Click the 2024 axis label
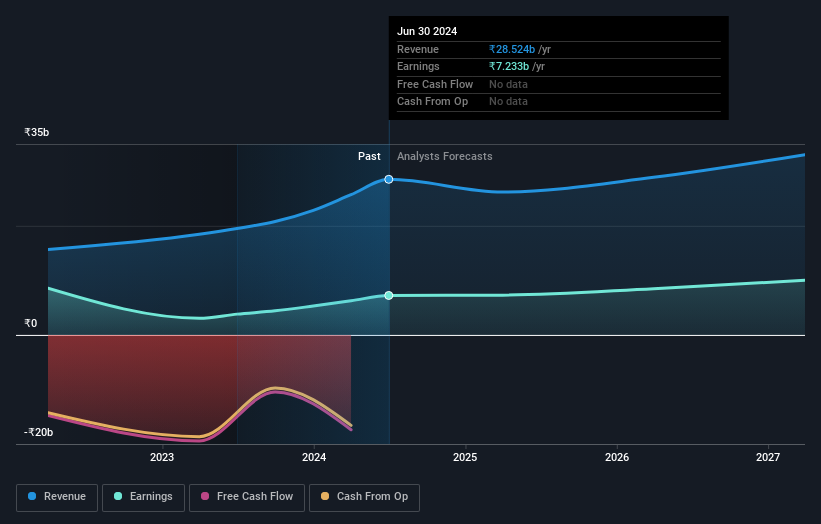The image size is (821, 524). (314, 458)
